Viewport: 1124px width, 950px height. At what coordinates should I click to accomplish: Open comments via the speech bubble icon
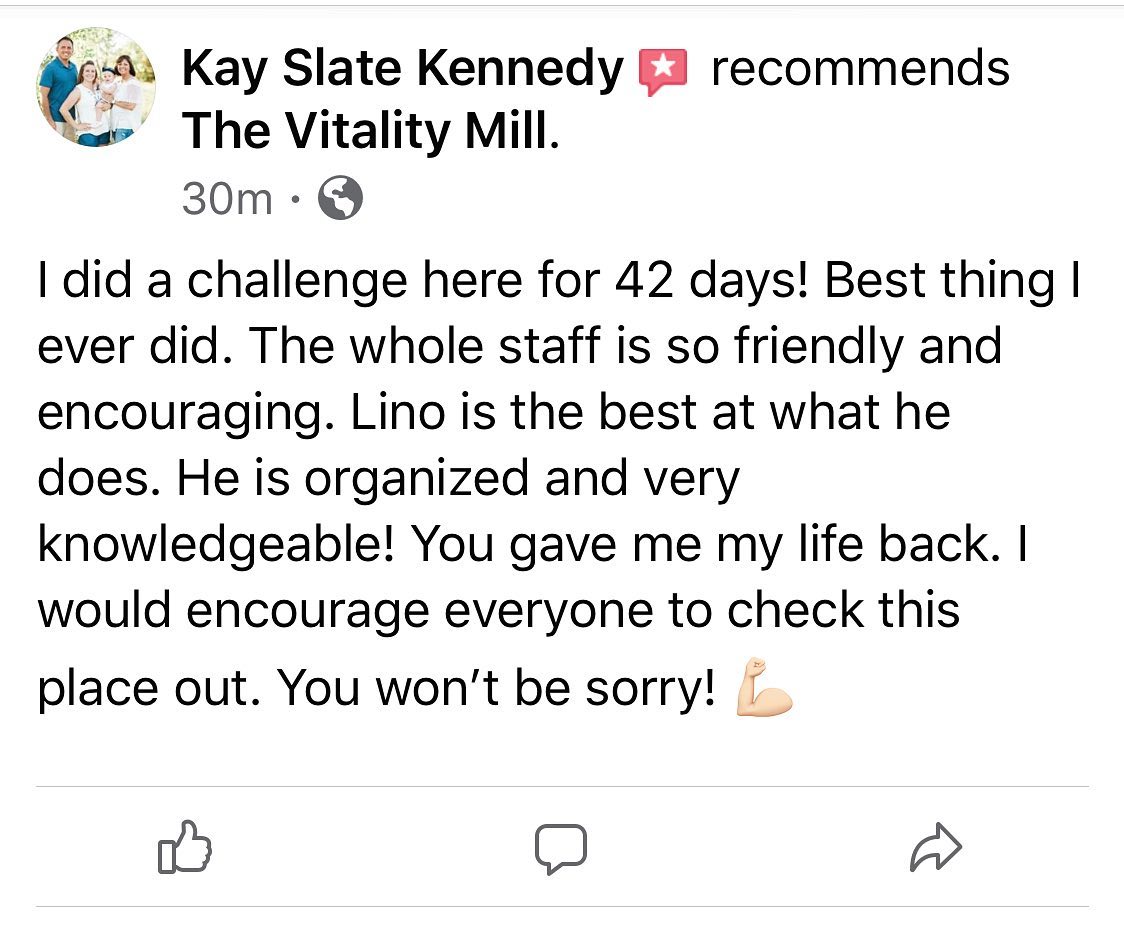[x=559, y=848]
